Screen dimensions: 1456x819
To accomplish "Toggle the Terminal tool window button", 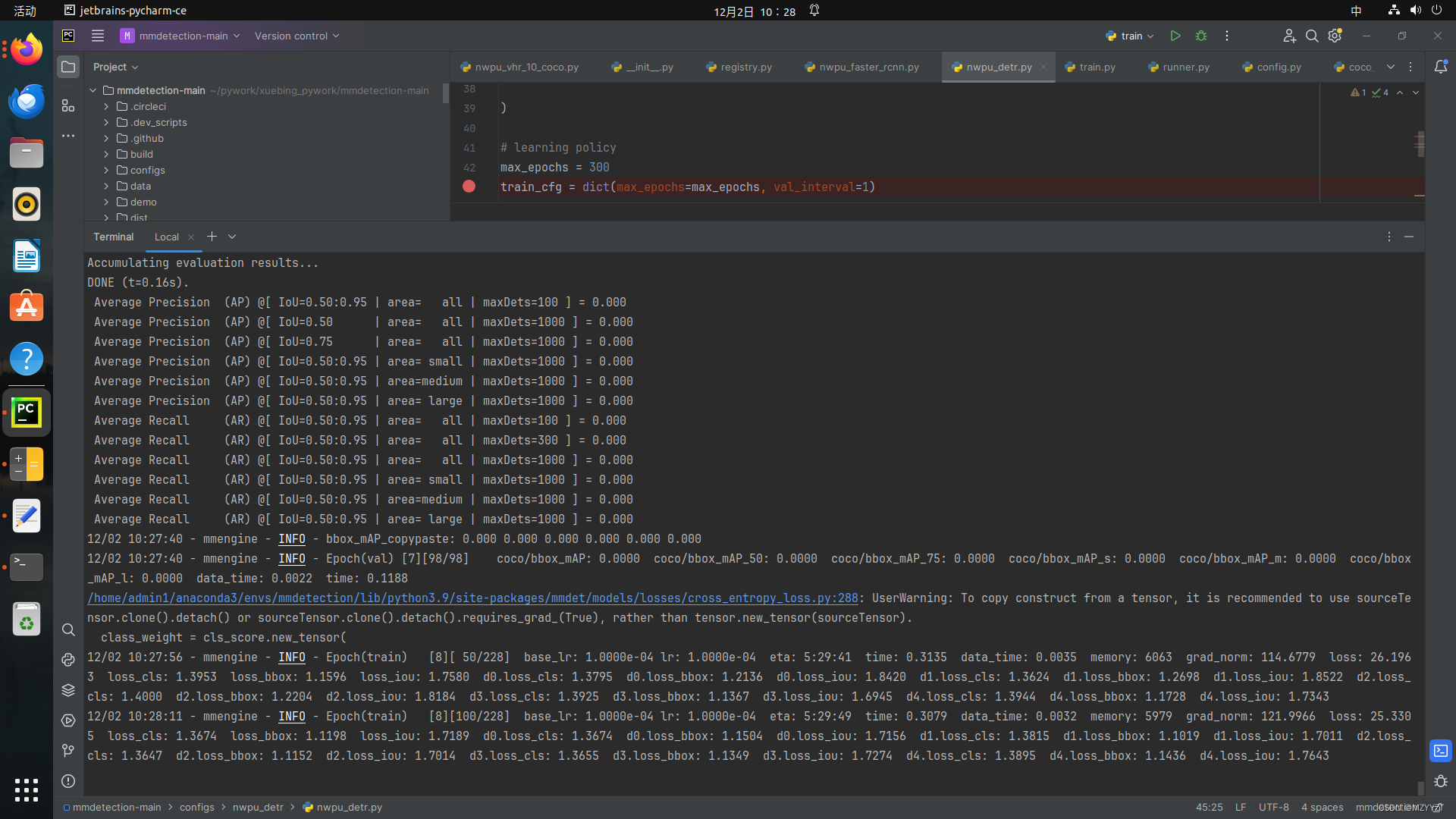I will coord(1441,751).
